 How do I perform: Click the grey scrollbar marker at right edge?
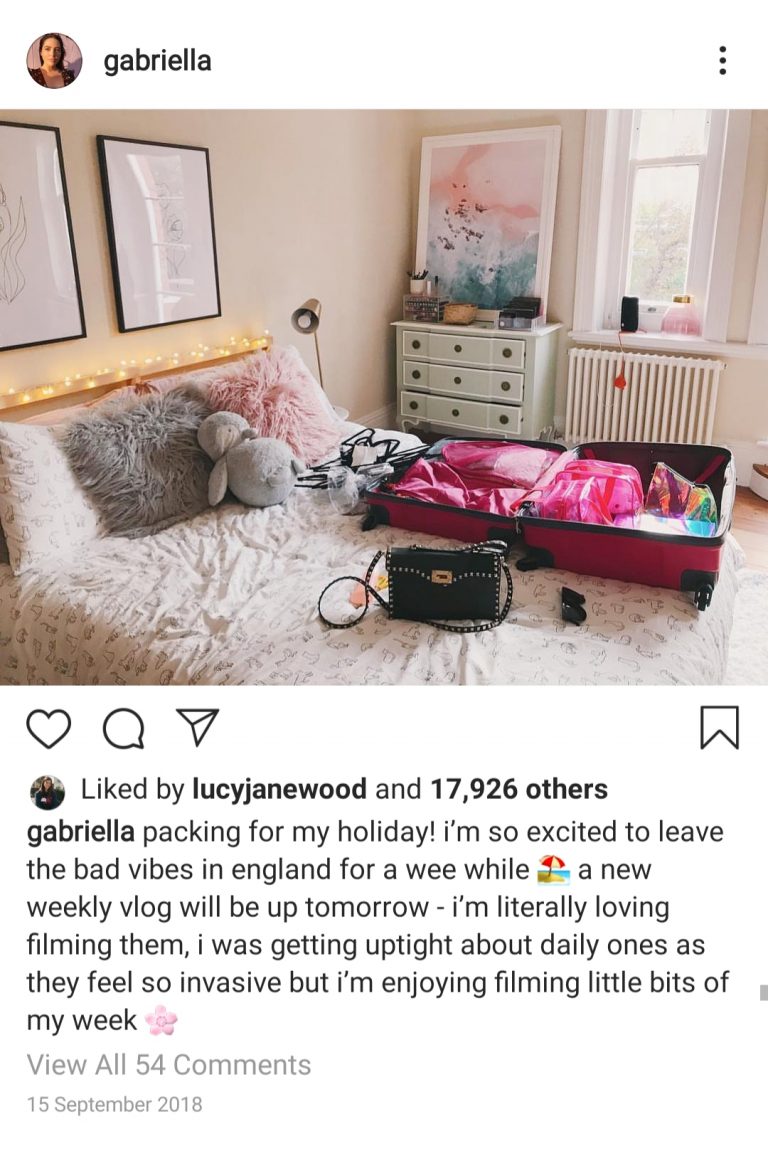click(763, 992)
